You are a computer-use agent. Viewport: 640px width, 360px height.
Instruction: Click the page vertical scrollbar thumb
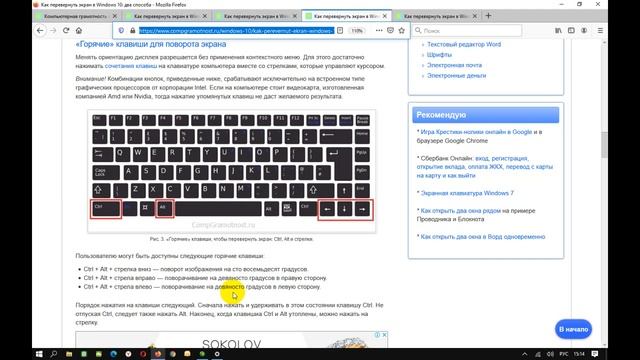pyautogui.click(x=604, y=144)
